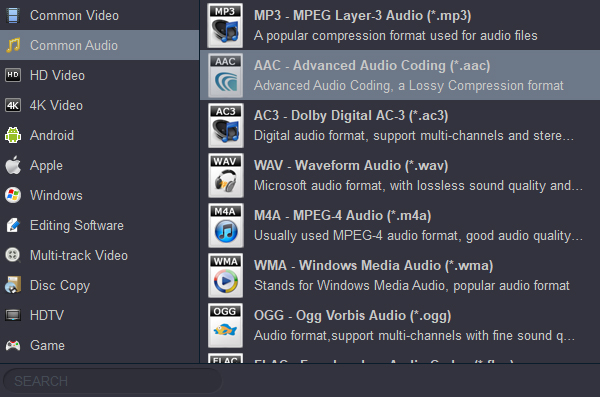Click the Multi-track Video reel icon
Image resolution: width=600 pixels, height=397 pixels.
13,255
